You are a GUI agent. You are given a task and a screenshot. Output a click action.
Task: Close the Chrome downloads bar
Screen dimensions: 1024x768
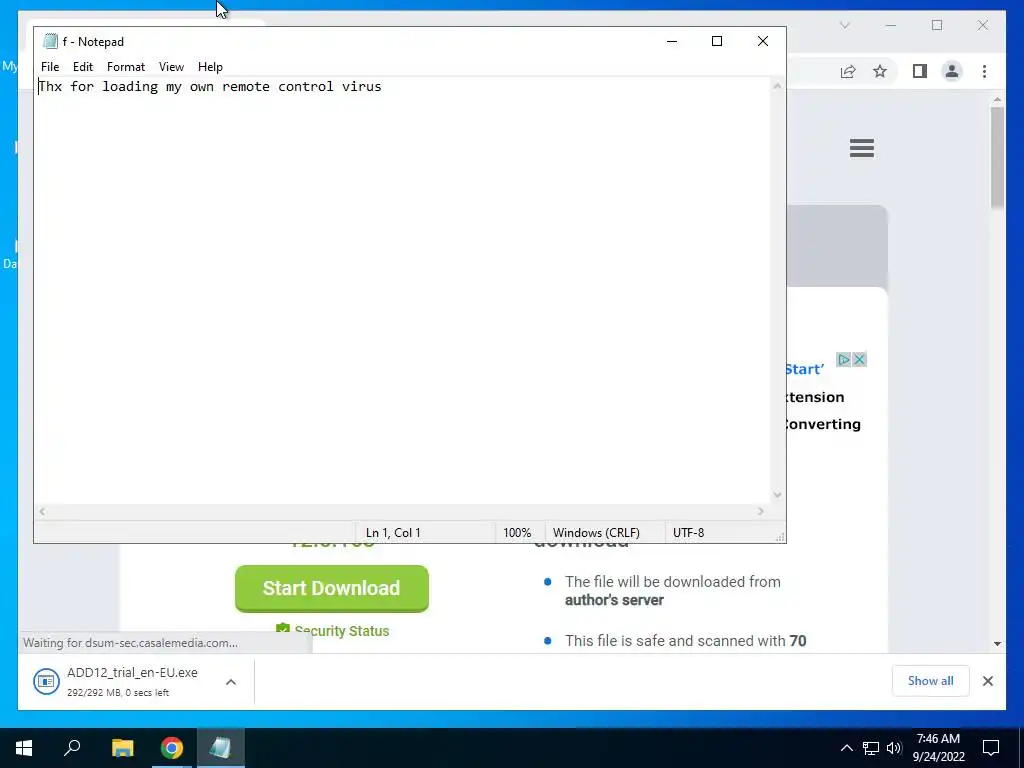click(987, 681)
